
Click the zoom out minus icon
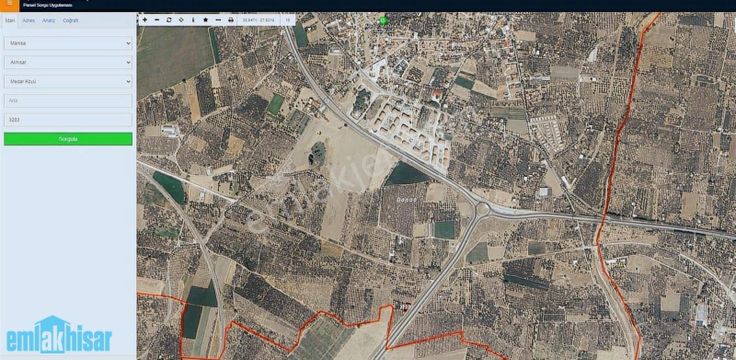157,20
